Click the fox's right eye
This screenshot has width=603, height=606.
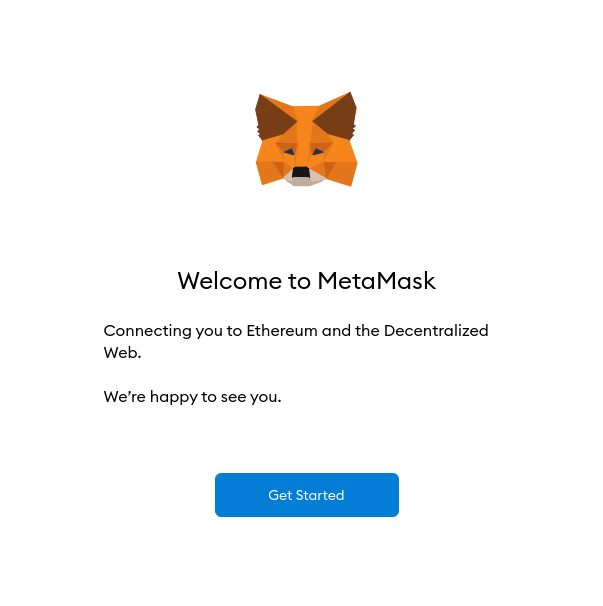318,152
